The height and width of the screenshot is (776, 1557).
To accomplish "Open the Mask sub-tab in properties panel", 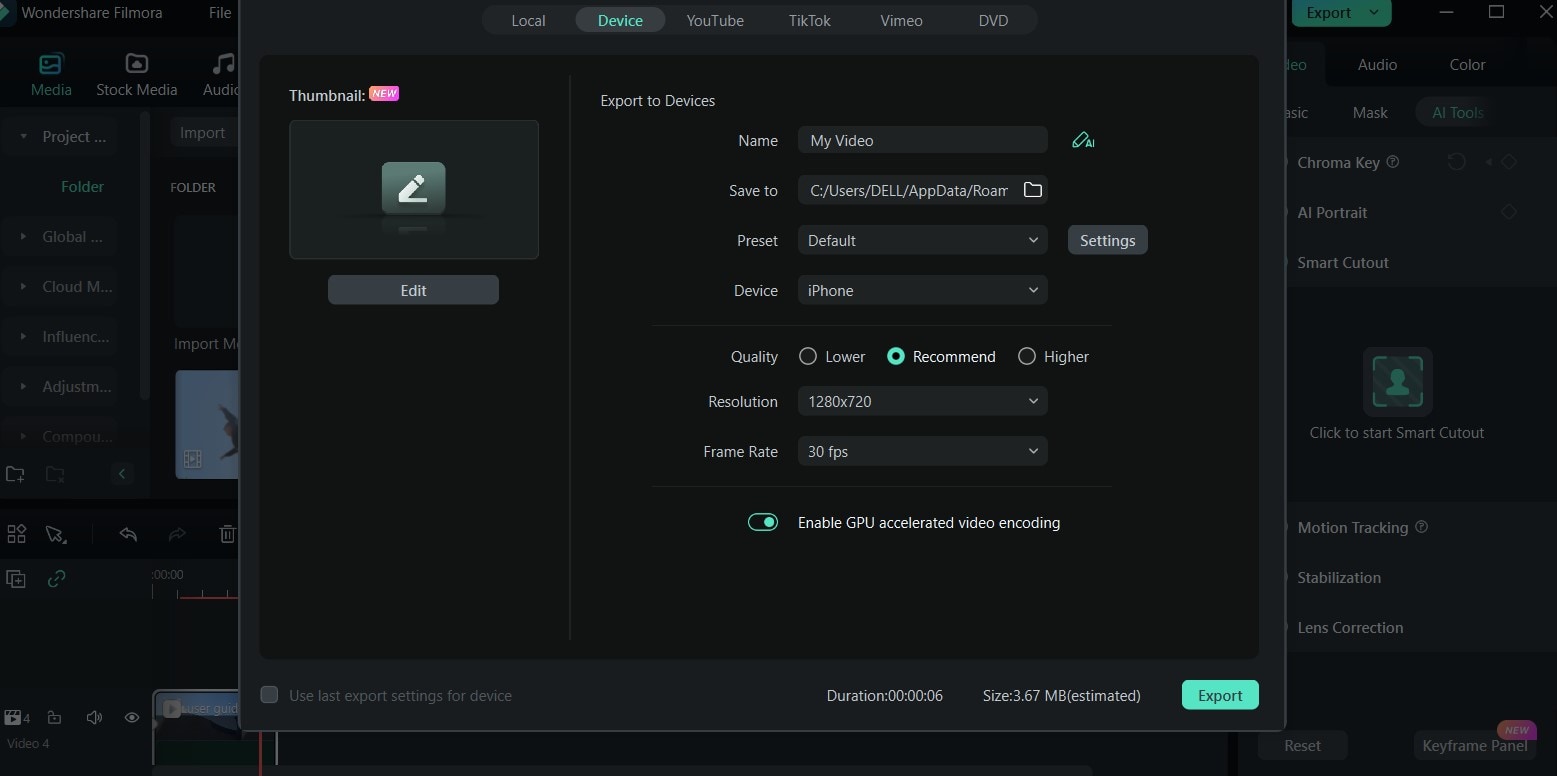I will (x=1370, y=112).
